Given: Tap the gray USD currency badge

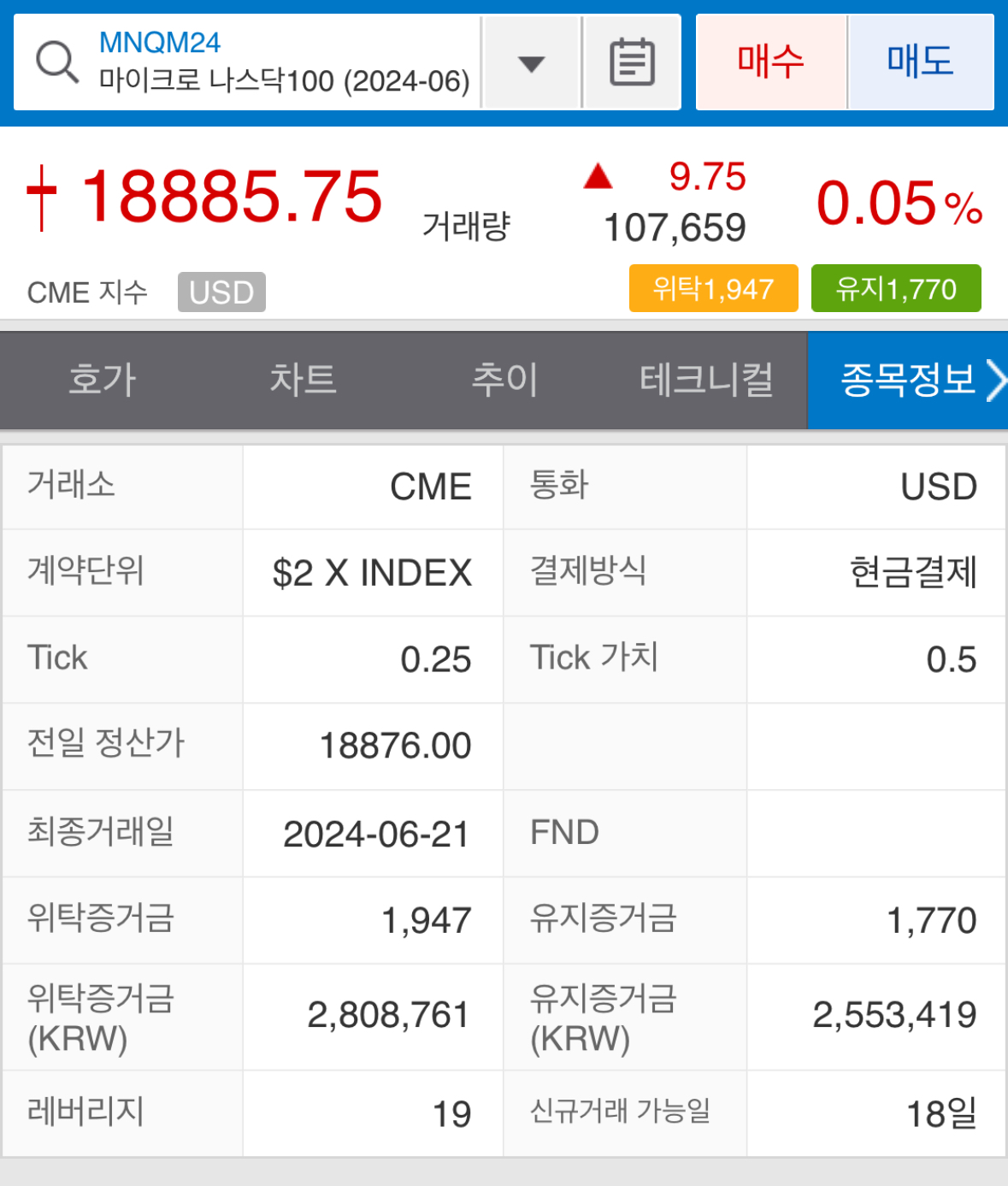Looking at the screenshot, I should click(221, 292).
